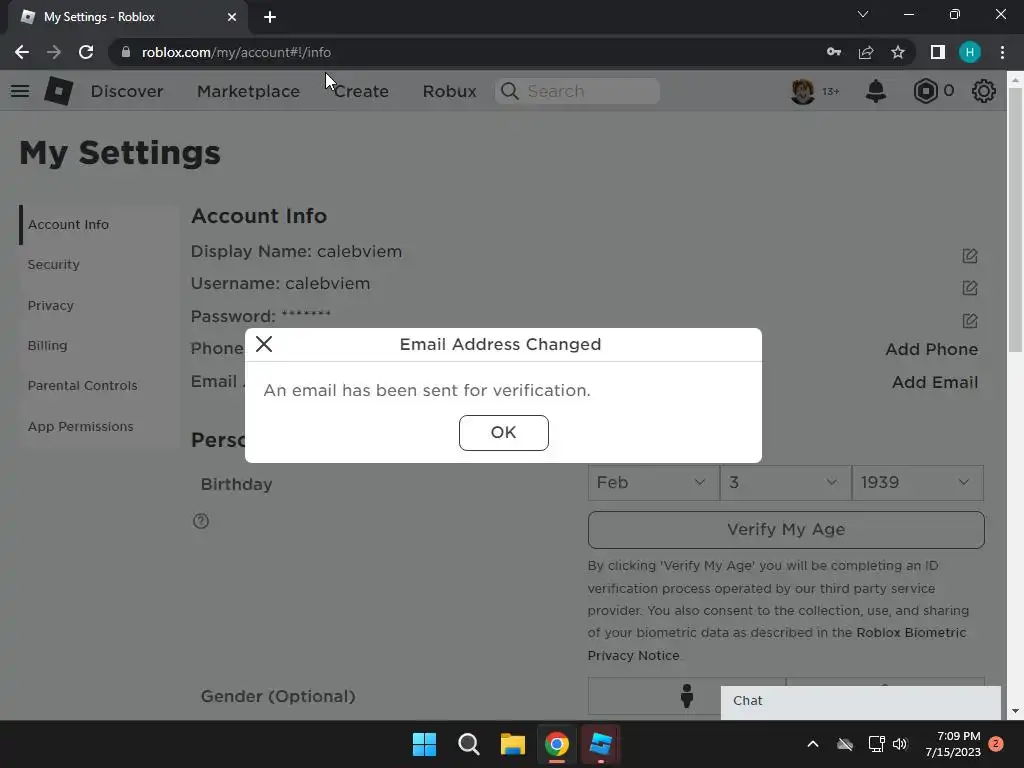
Task: Select the first gender icon option under Gender
Action: click(686, 696)
